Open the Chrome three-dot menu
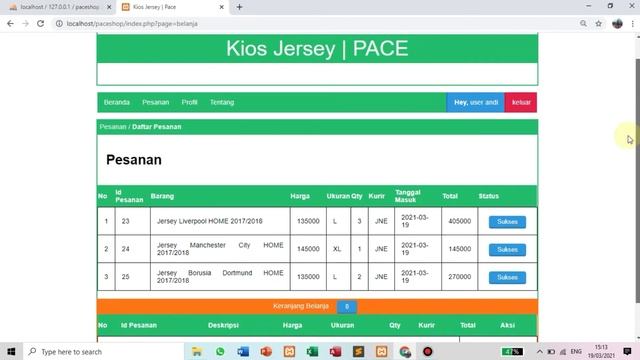The image size is (640, 360). (x=633, y=24)
